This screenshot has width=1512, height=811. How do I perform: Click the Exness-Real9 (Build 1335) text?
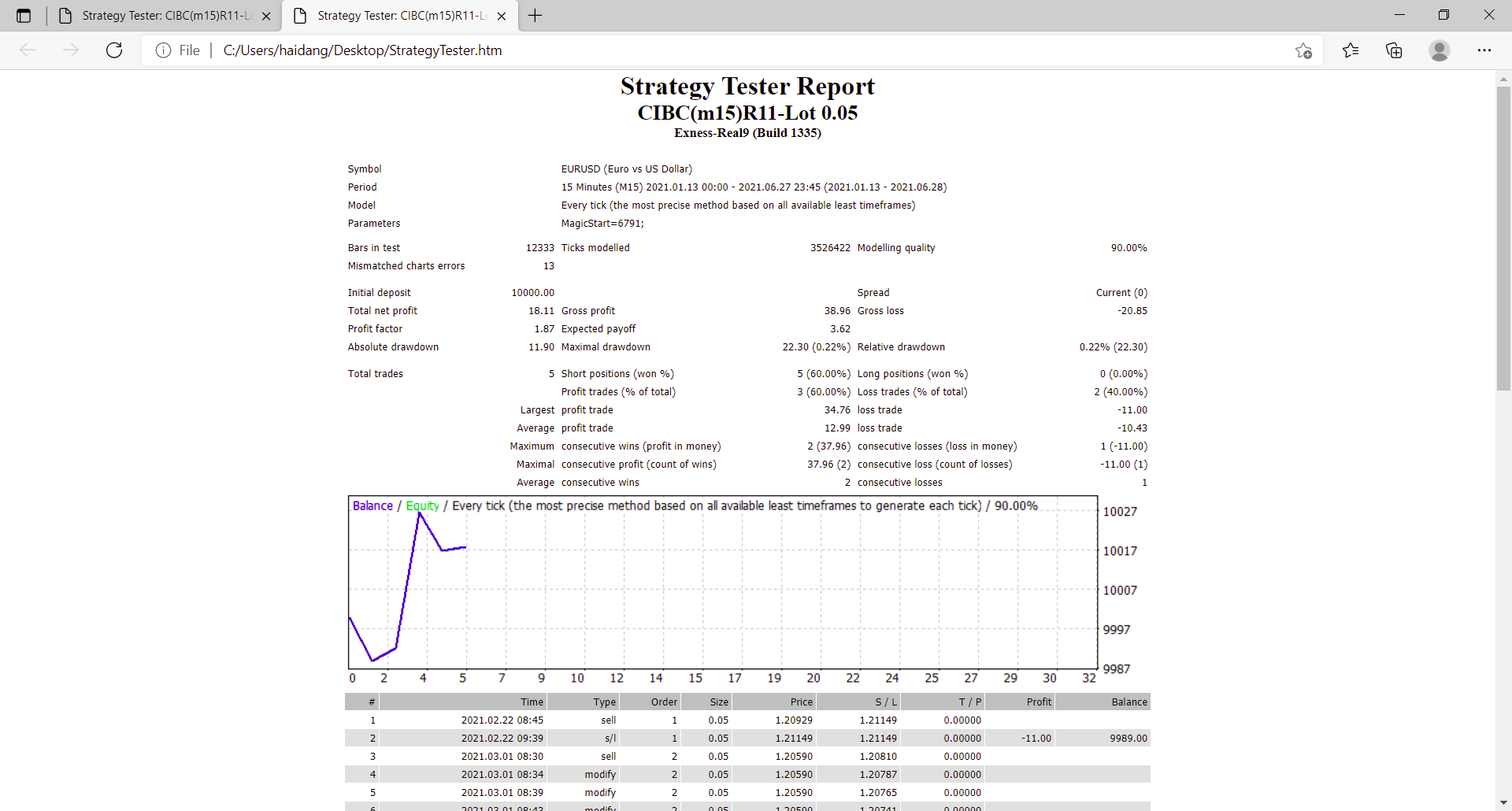747,133
